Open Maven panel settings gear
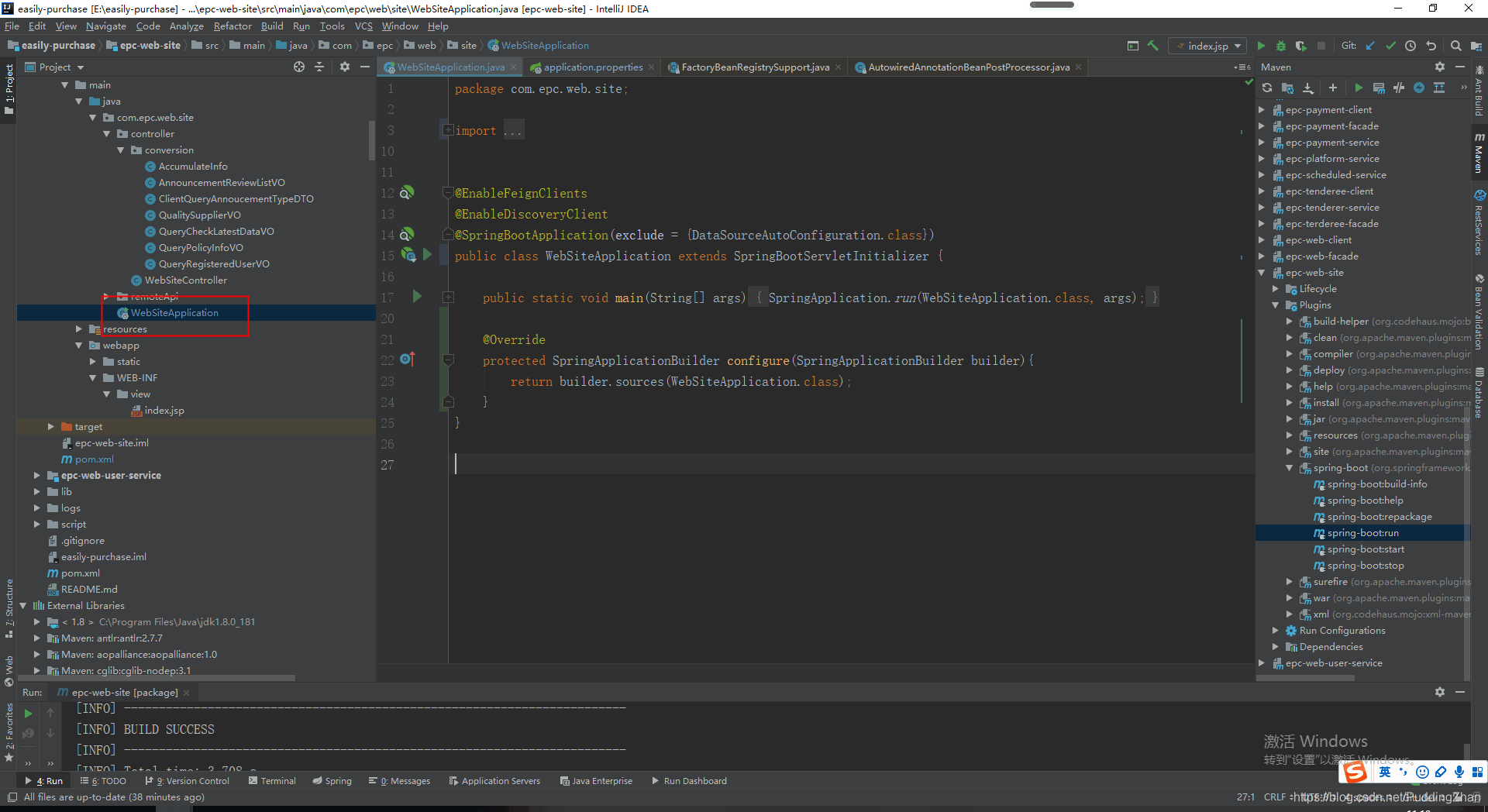1488x812 pixels. click(x=1440, y=67)
